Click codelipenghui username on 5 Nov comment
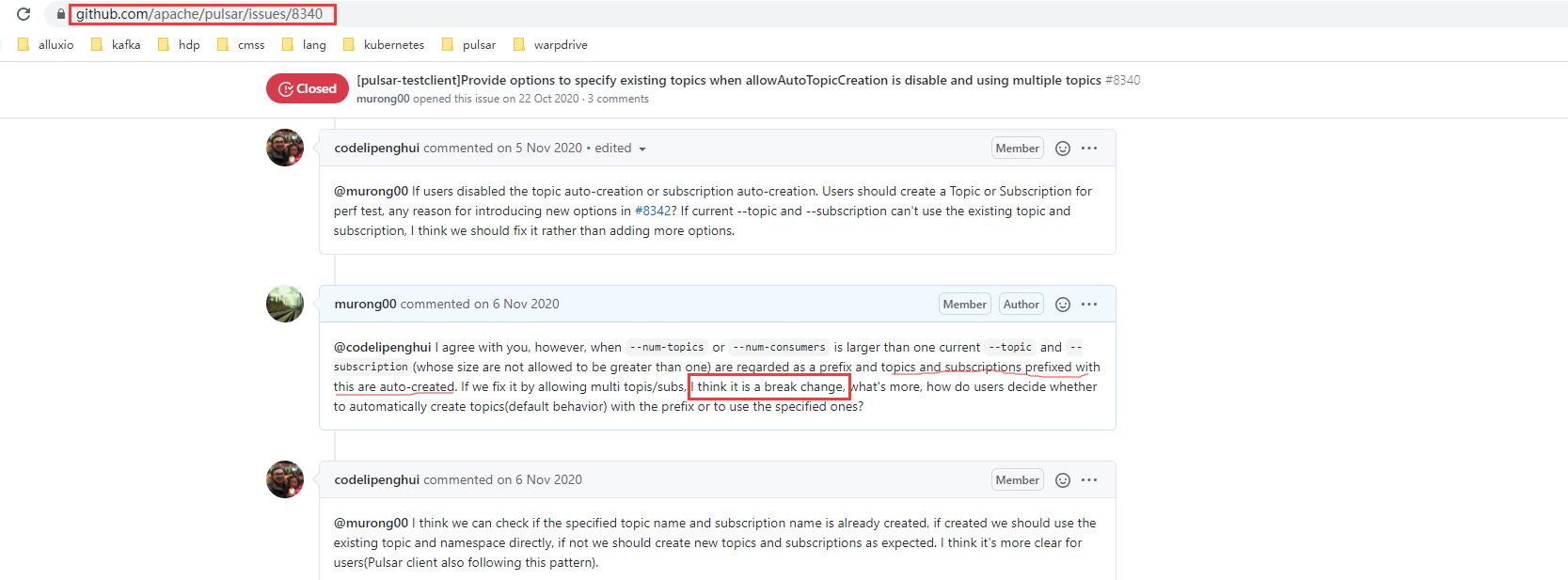The width and height of the screenshot is (1568, 580). (x=377, y=148)
